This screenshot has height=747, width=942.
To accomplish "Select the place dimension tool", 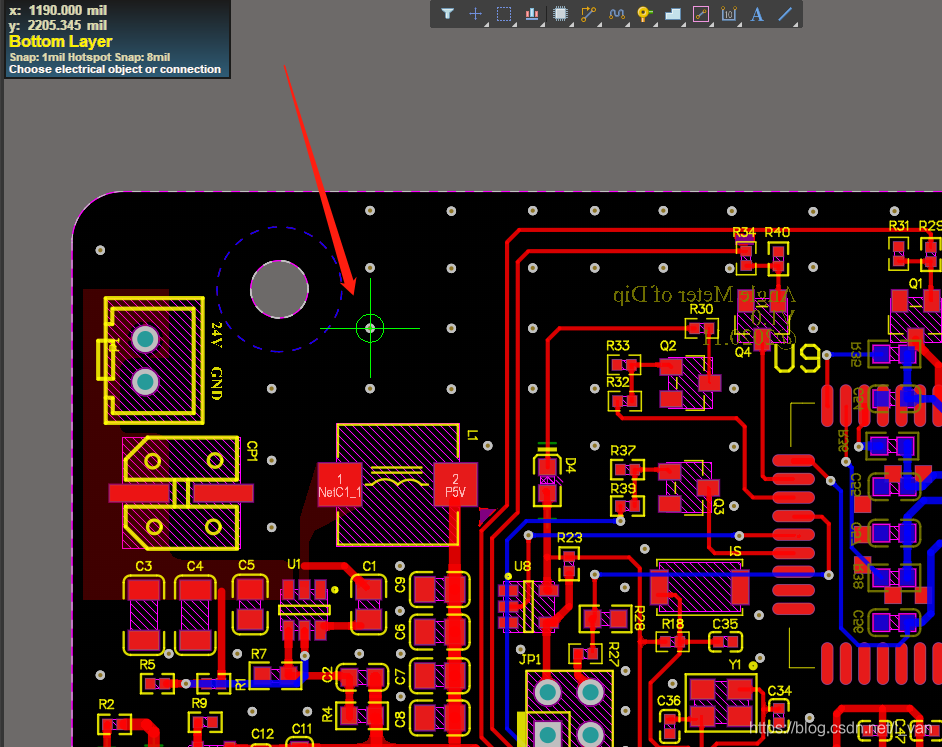I will 729,14.
